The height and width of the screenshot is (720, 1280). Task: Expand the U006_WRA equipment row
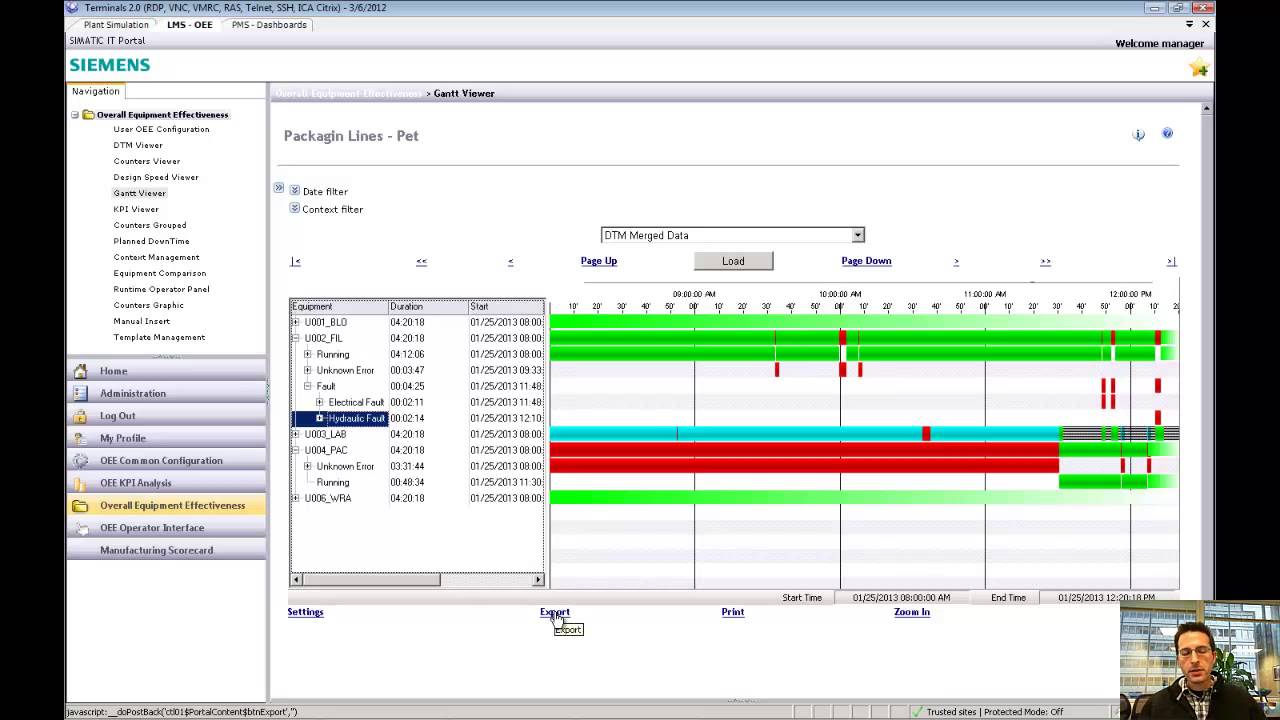[296, 498]
